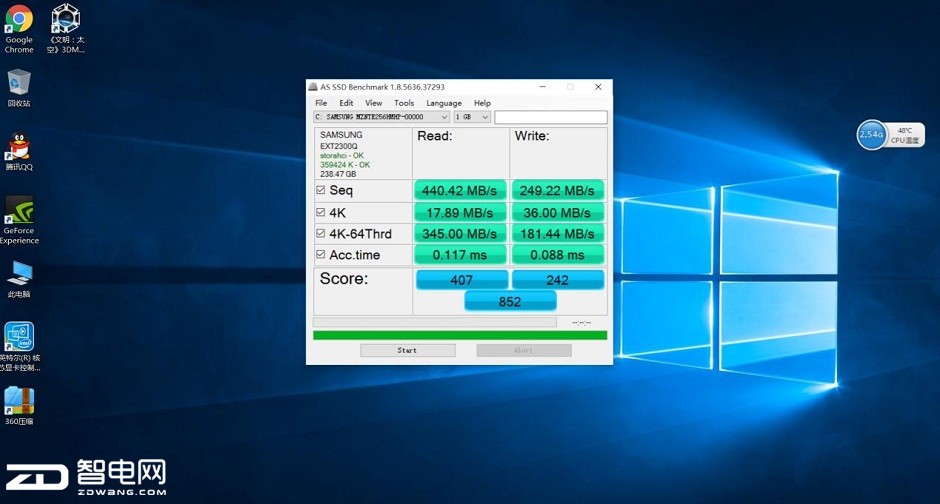Open GeForce Experience shortcut
This screenshot has width=940, height=504.
19,220
